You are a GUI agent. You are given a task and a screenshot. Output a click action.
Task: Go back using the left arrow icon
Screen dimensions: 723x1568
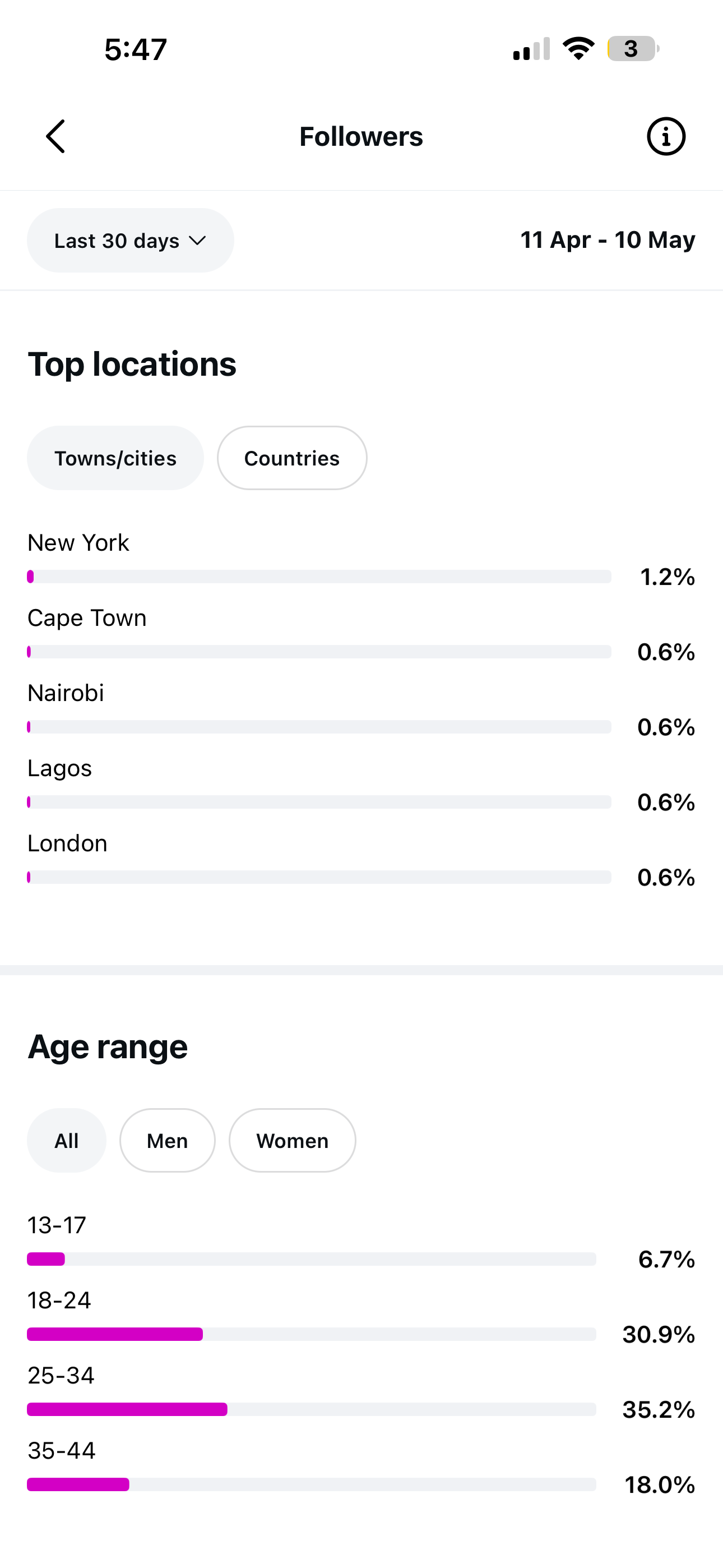[x=55, y=136]
